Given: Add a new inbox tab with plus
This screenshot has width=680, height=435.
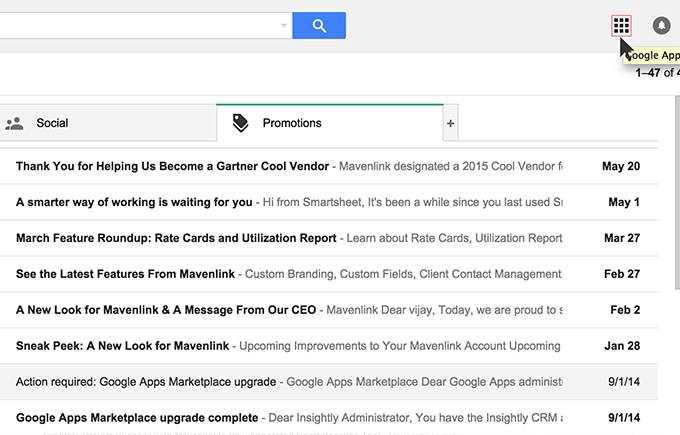Looking at the screenshot, I should pyautogui.click(x=451, y=123).
